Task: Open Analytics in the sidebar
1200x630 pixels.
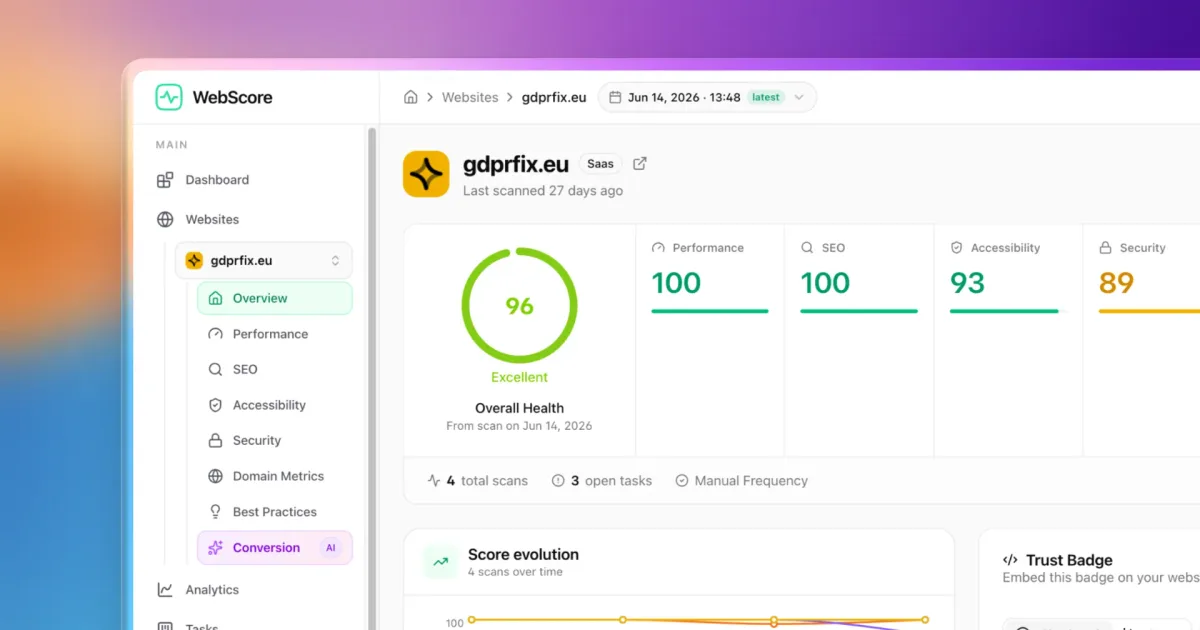Action: coord(198,590)
